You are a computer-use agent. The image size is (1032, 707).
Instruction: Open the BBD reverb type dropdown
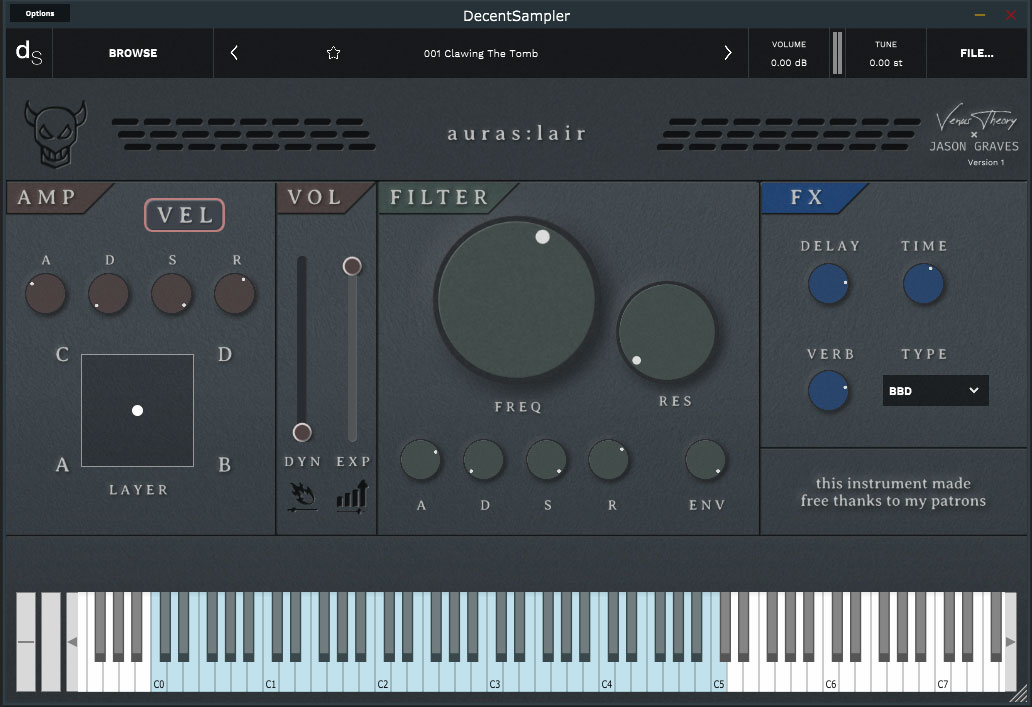click(935, 391)
